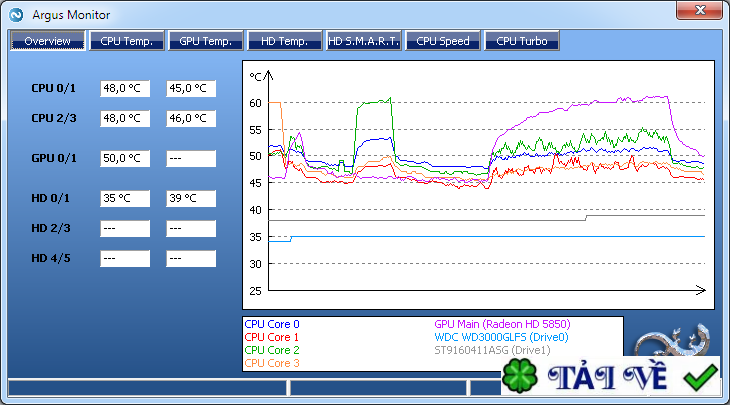Click the CPU Core 0 legend entry
This screenshot has width=730, height=405.
pos(272,324)
